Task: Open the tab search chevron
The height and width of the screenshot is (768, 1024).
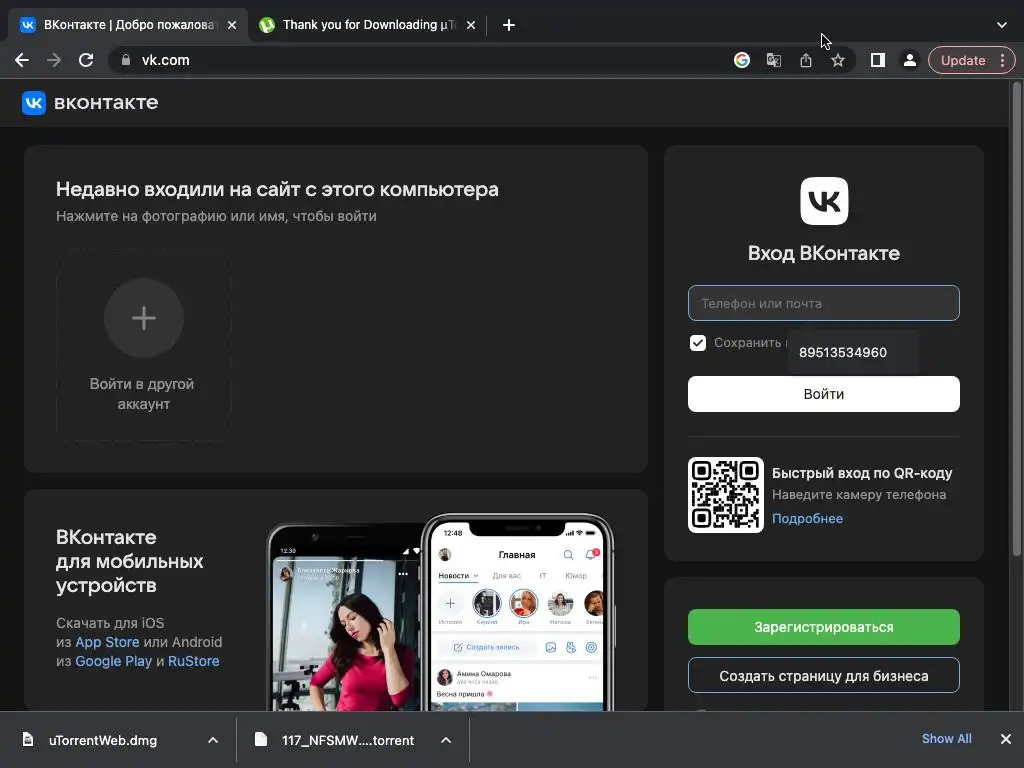Action: click(x=1002, y=25)
